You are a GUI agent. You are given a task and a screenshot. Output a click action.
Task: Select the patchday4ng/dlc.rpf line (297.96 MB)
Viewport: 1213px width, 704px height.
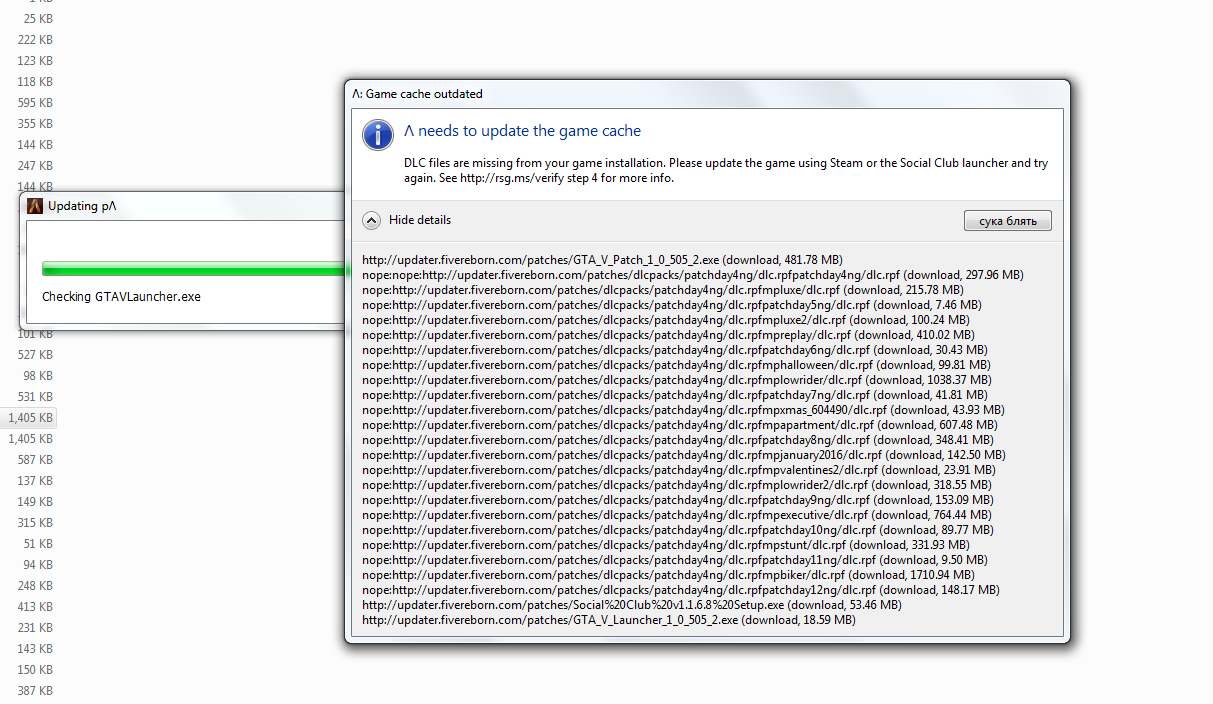pos(693,275)
